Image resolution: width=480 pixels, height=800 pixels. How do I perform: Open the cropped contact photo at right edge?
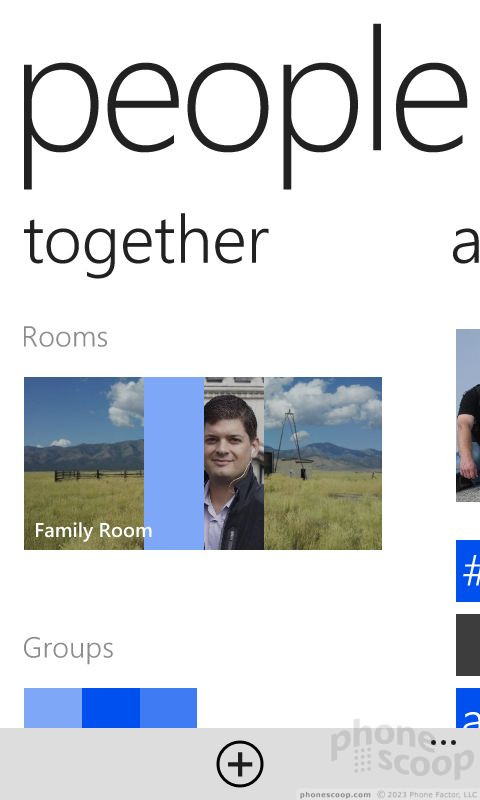[468, 415]
